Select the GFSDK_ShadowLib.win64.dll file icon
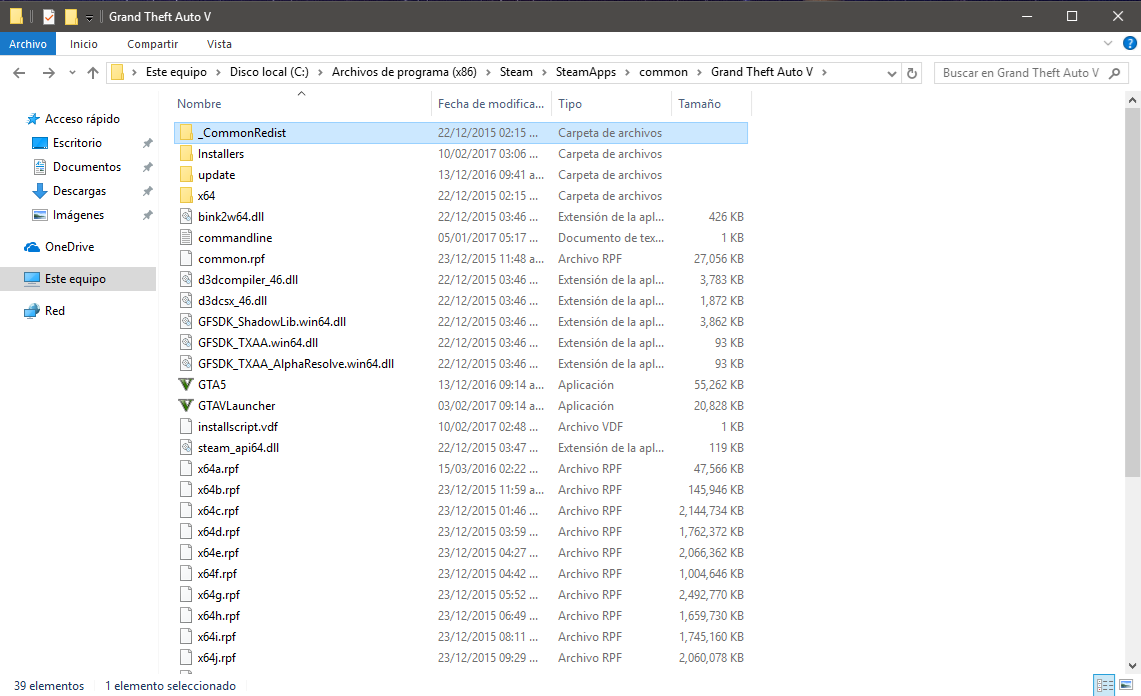 point(186,322)
